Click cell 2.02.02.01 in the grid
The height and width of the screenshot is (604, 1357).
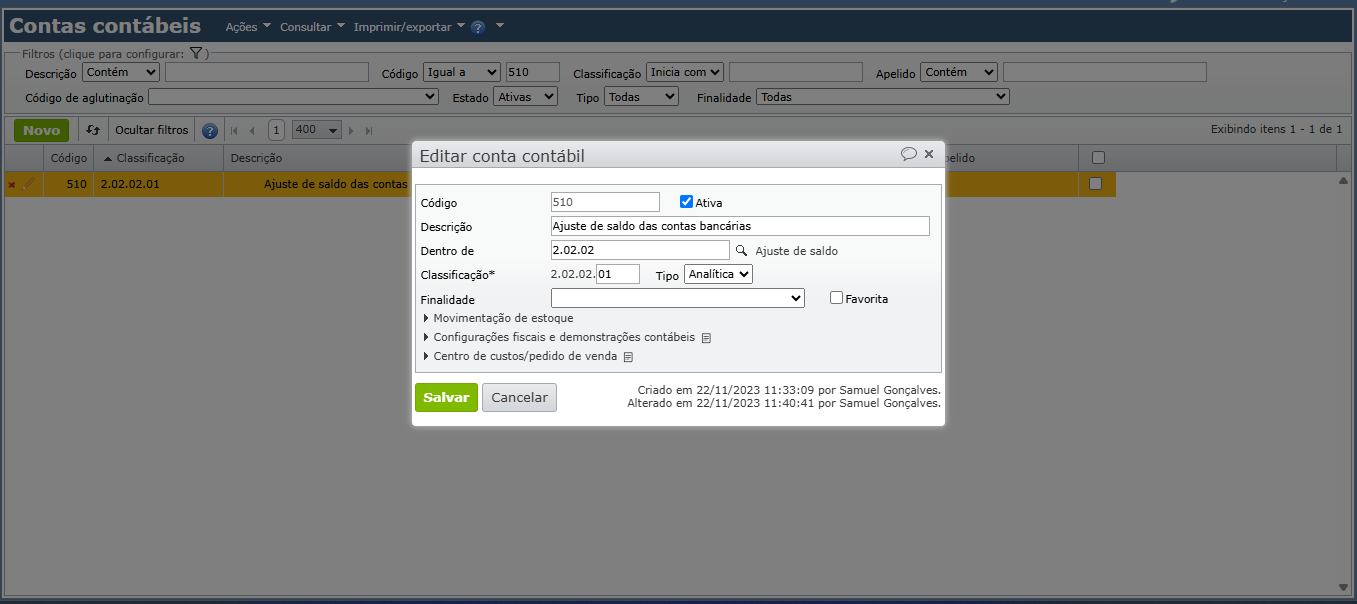(158, 184)
